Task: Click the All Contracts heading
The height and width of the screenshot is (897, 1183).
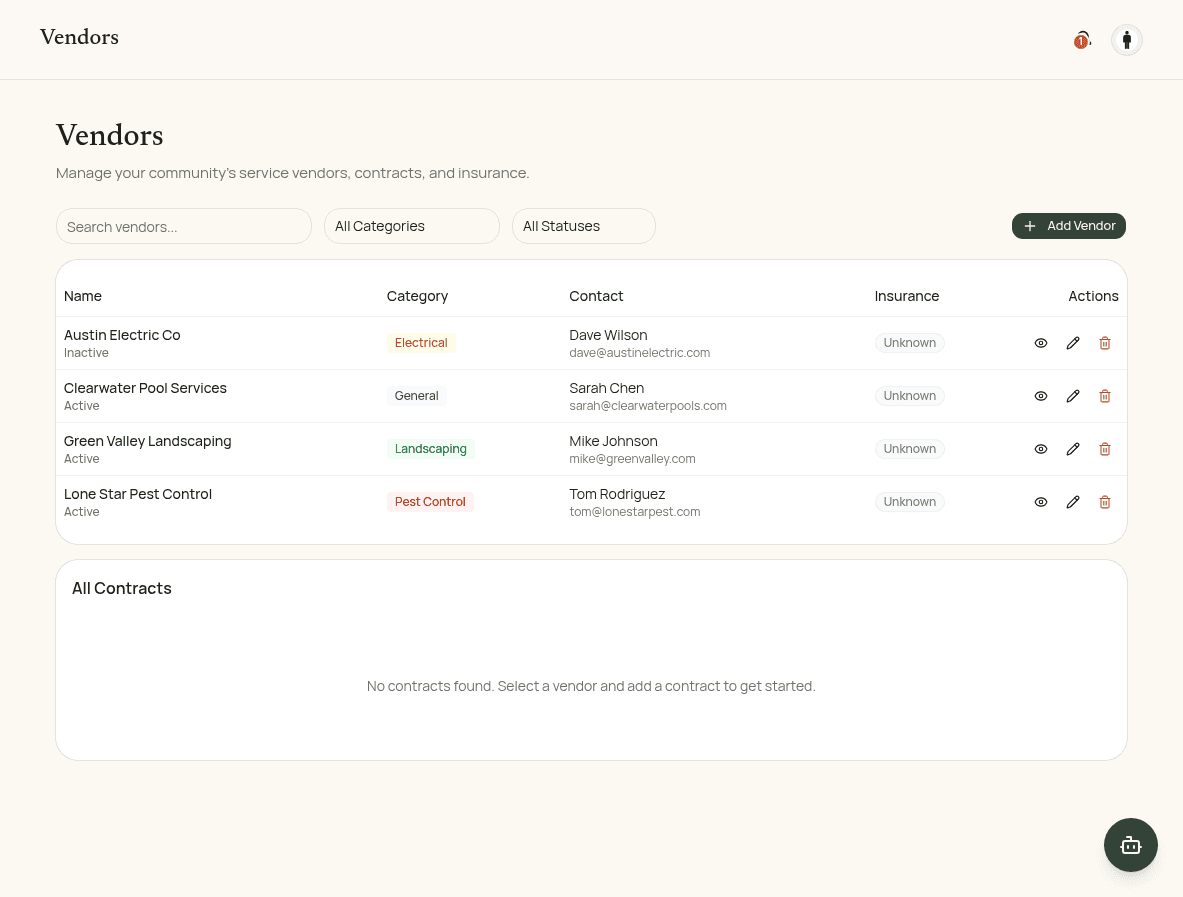Action: click(121, 588)
